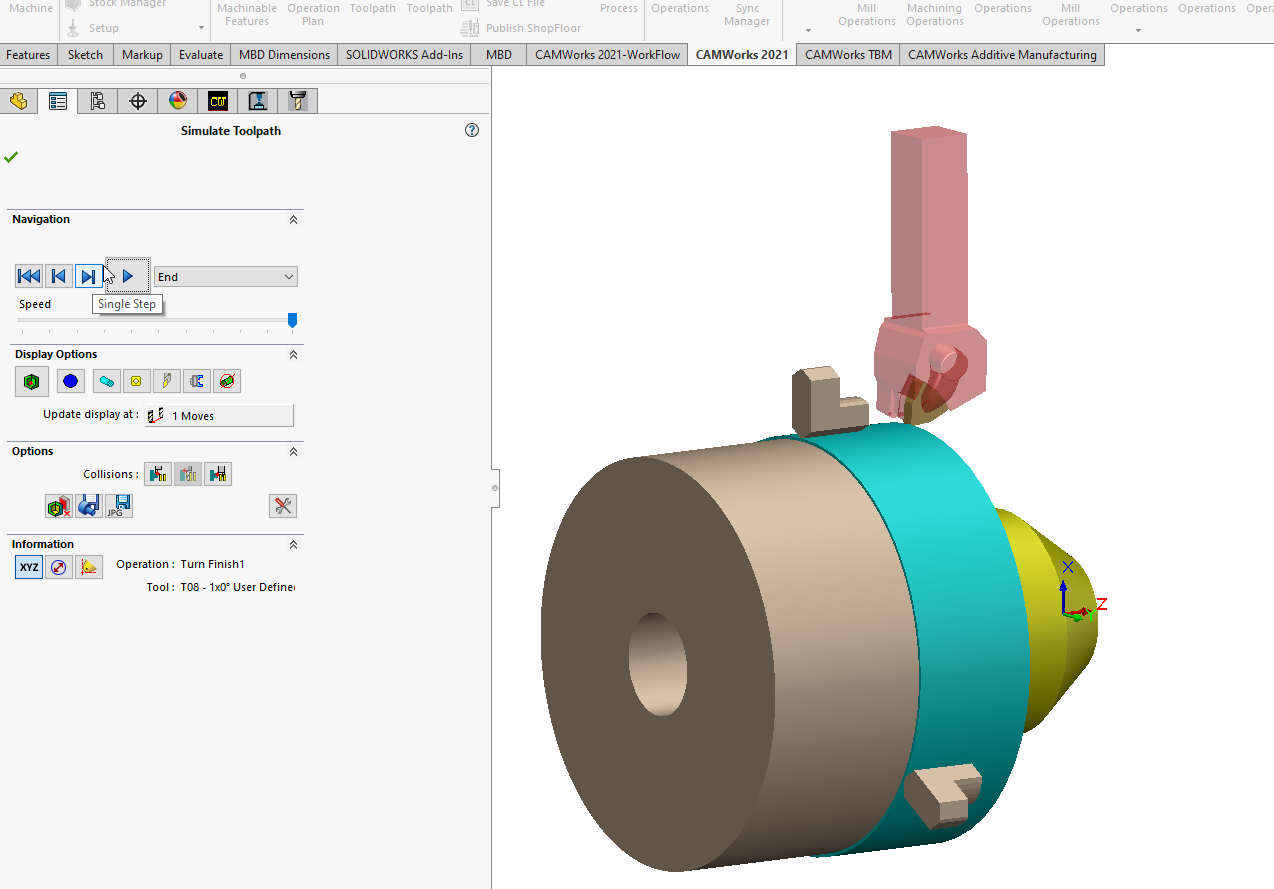Image resolution: width=1274 pixels, height=889 pixels.
Task: Open CAMWorks 2021-WorkFlow tab
Action: 607,55
